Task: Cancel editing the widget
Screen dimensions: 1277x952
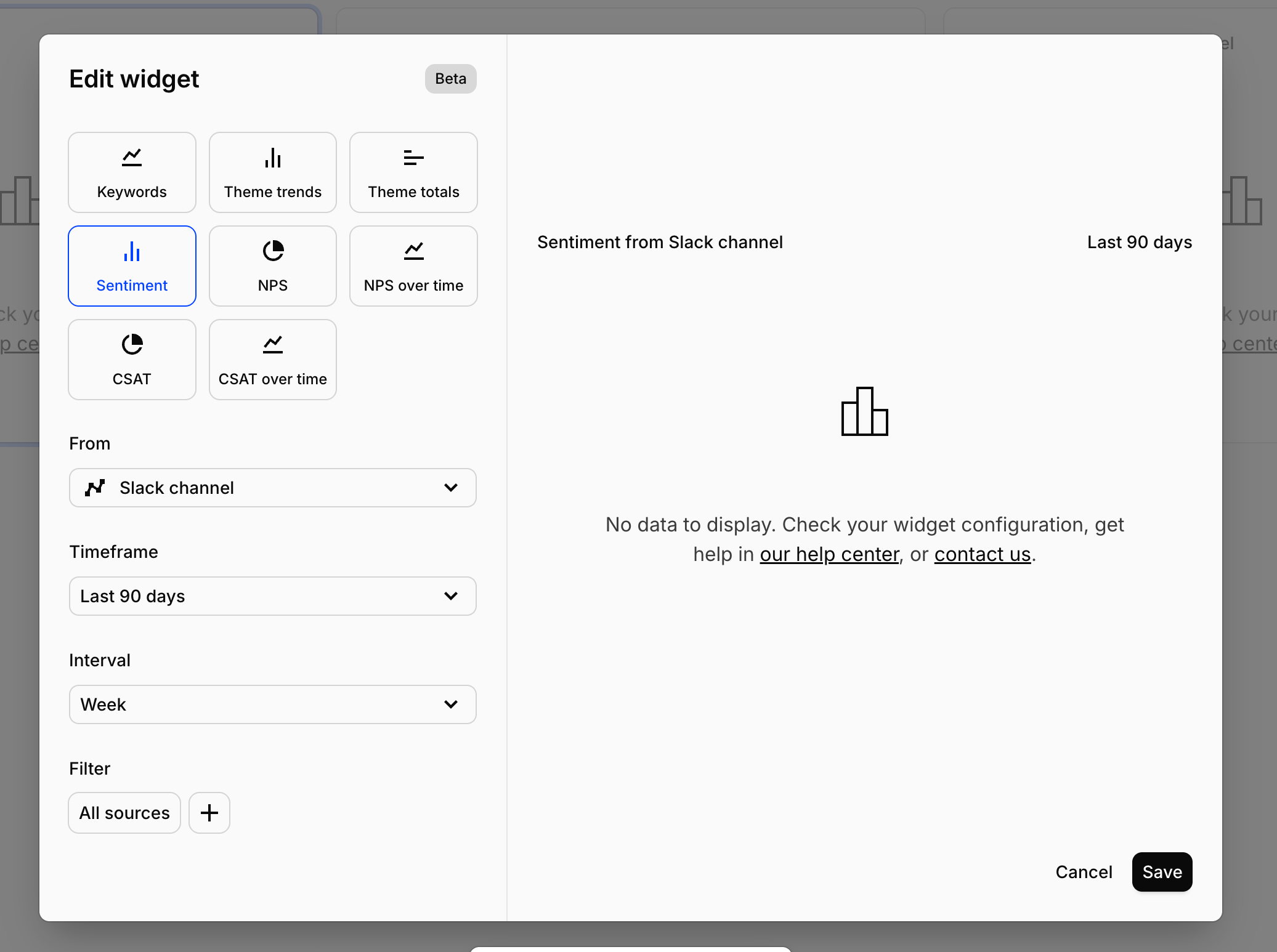Action: coord(1084,872)
